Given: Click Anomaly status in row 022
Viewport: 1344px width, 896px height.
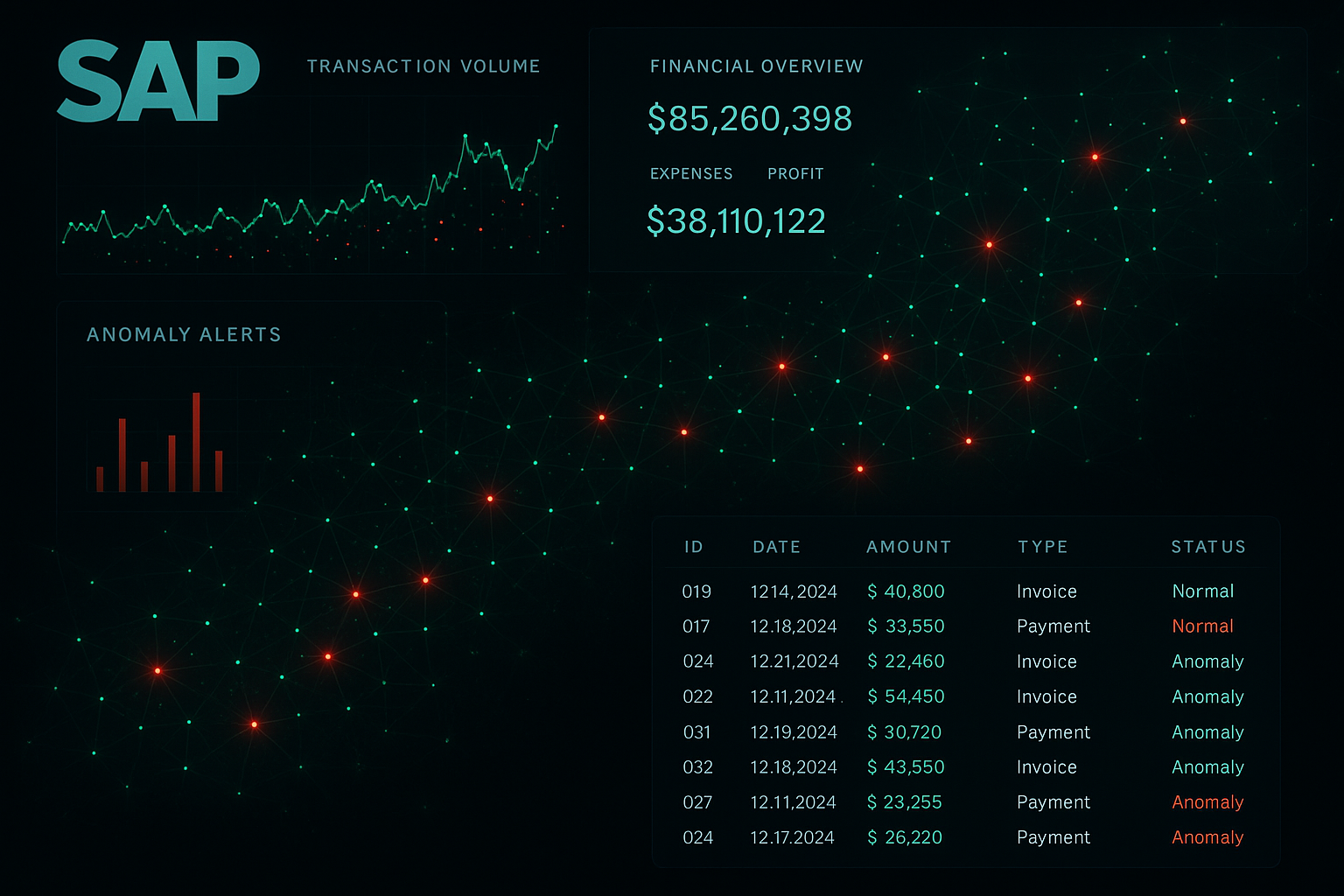Looking at the screenshot, I should click(1208, 697).
